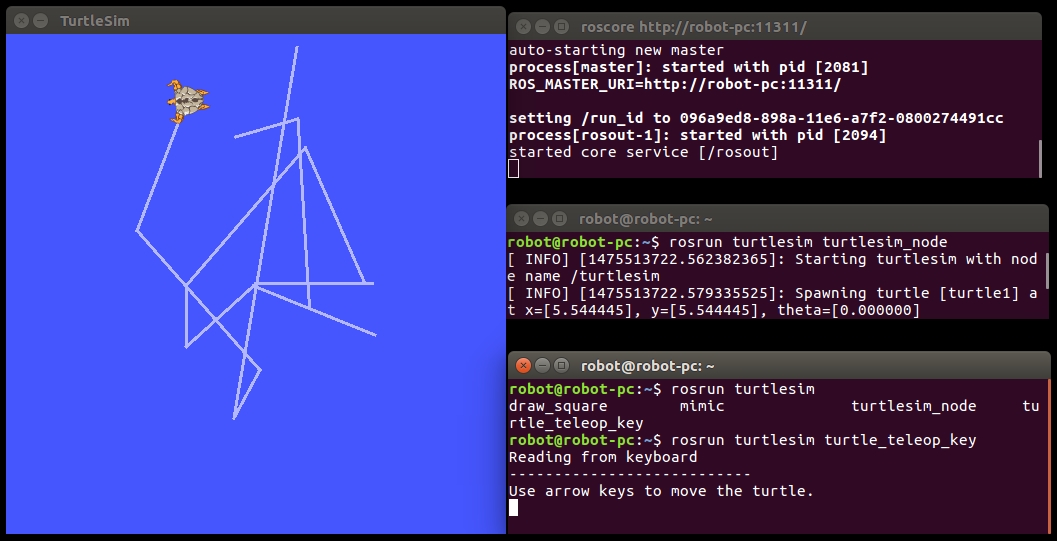Image resolution: width=1057 pixels, height=541 pixels.
Task: Click the 'setting /run_id to' line
Action: [756, 118]
